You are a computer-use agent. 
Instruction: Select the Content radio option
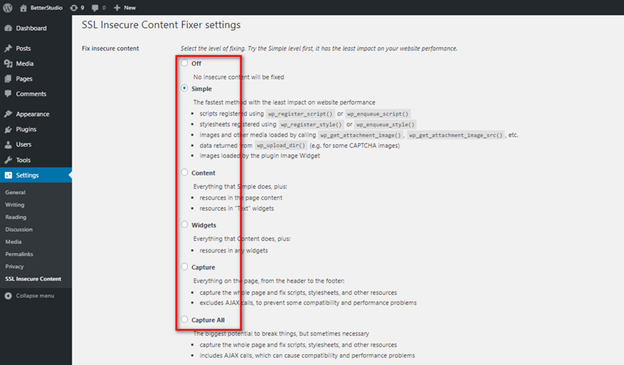tap(184, 172)
